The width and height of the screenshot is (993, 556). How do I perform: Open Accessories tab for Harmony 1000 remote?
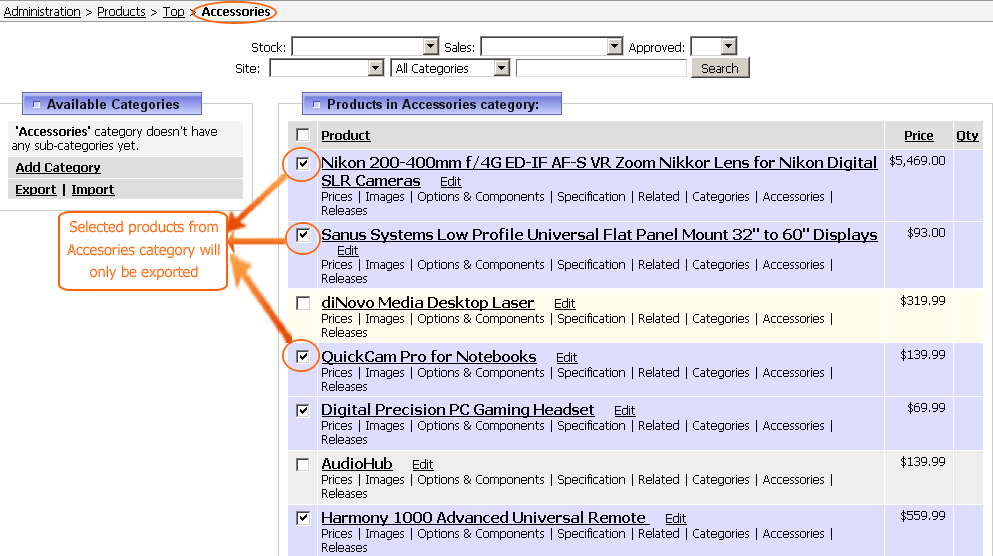click(794, 533)
